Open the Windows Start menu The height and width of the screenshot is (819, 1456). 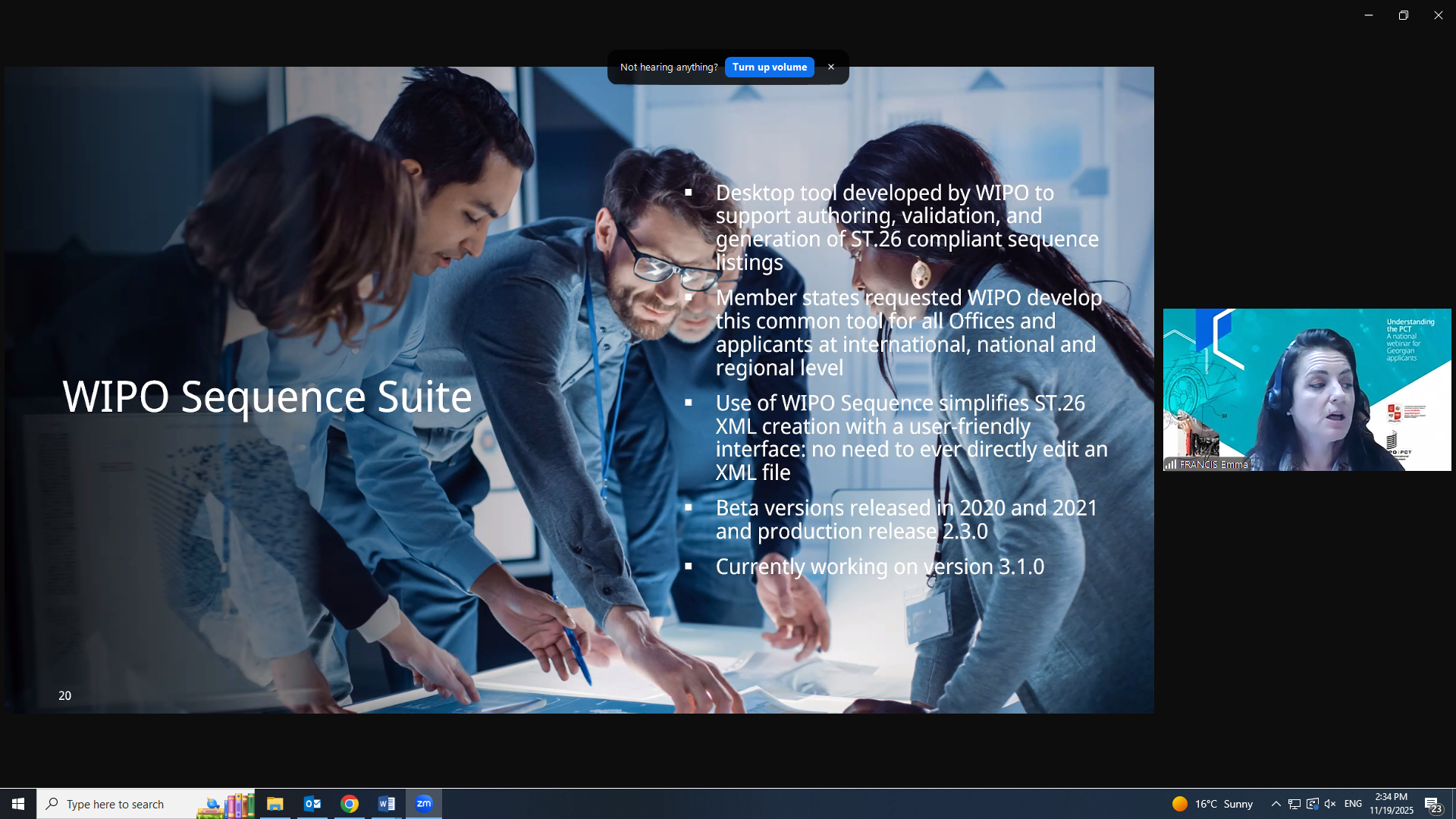(18, 804)
